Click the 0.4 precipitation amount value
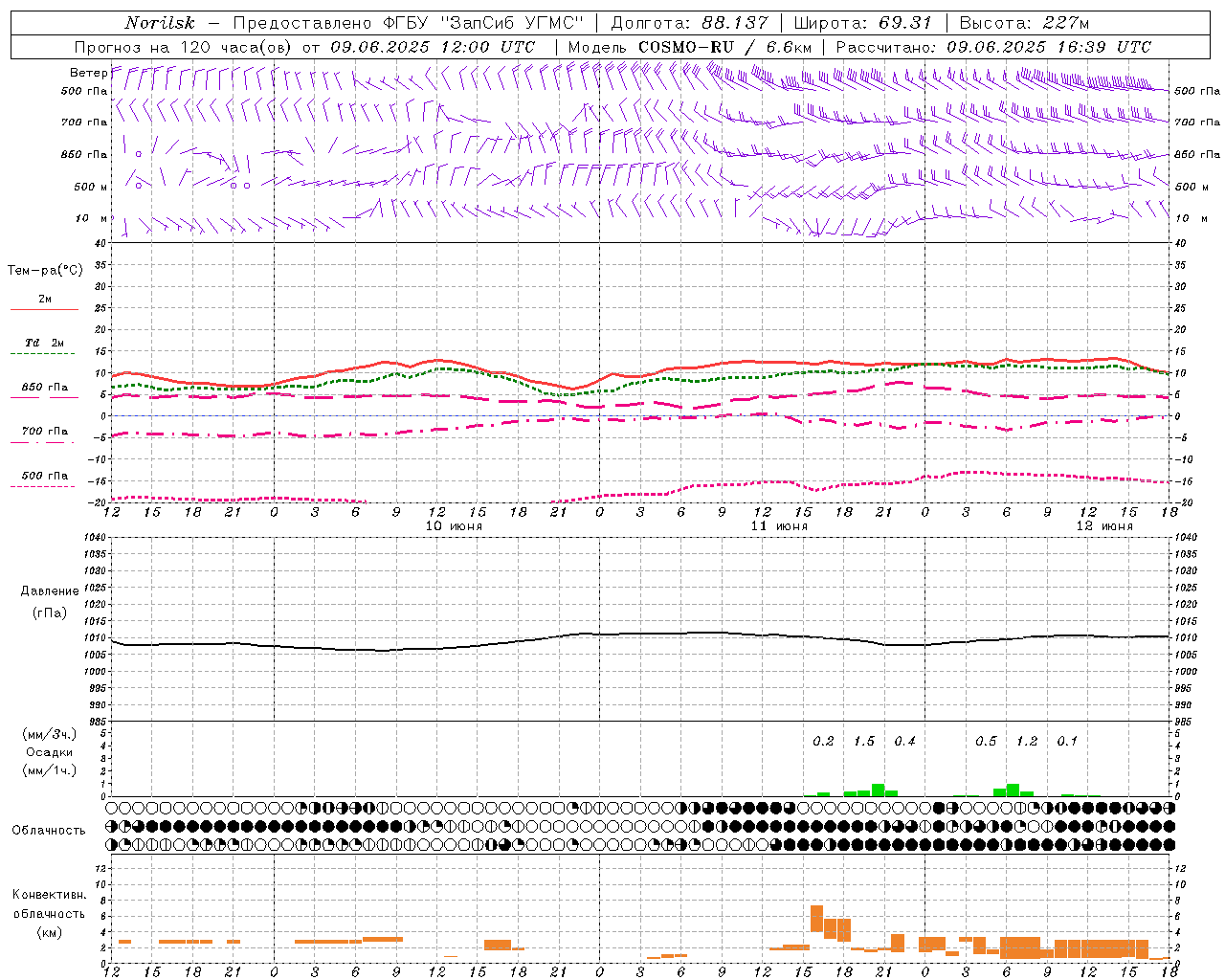 click(904, 742)
